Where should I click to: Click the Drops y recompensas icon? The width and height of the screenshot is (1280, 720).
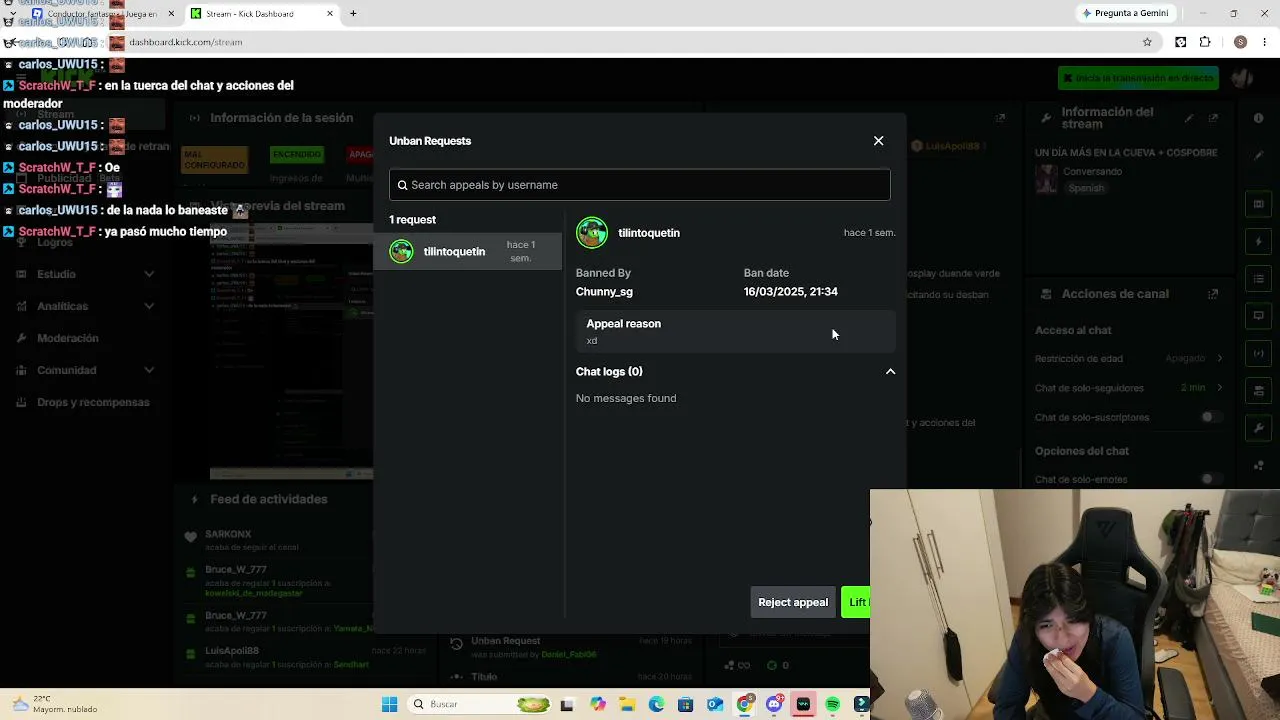click(x=21, y=402)
